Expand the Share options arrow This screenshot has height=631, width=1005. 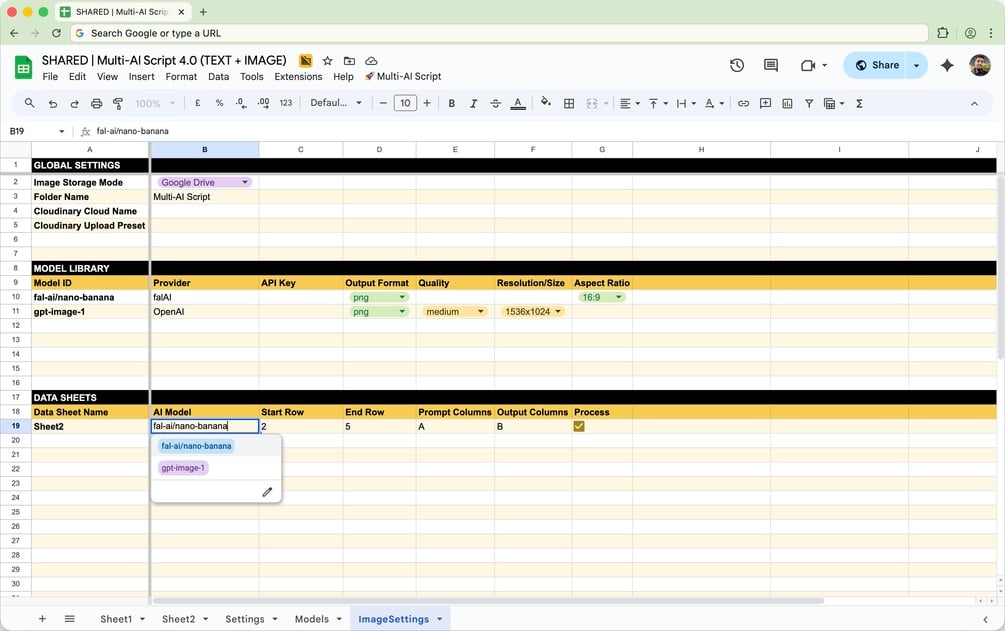917,65
